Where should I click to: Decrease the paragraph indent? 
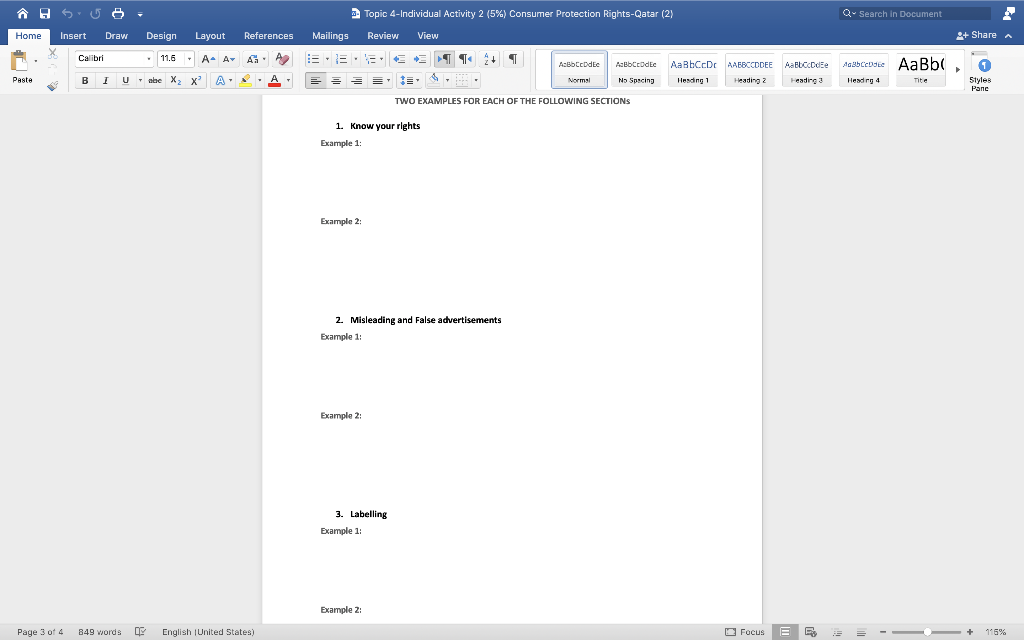[x=399, y=59]
